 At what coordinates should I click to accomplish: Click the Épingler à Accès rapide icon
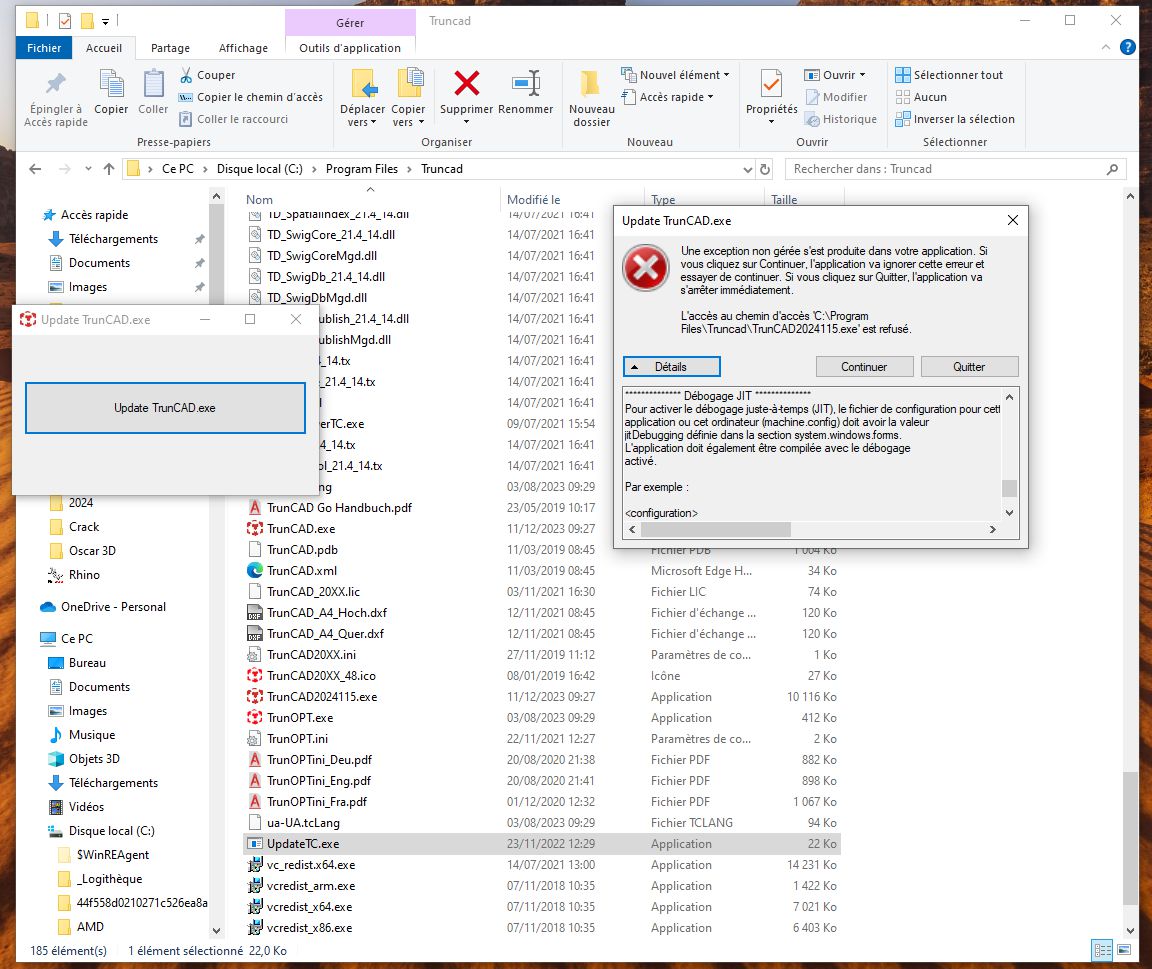(56, 84)
